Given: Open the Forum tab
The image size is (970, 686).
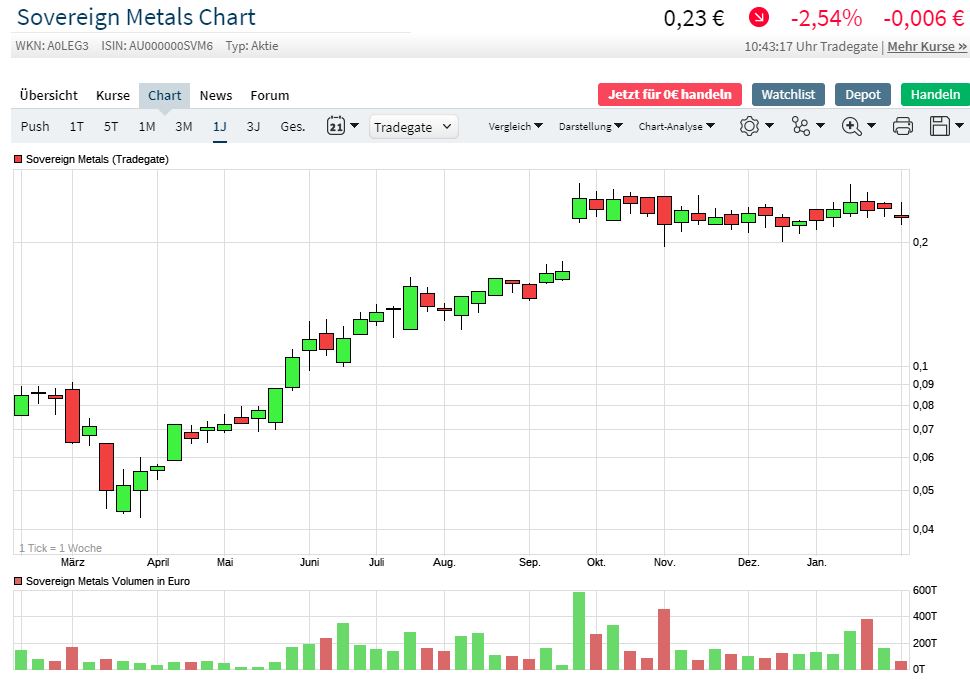Looking at the screenshot, I should pyautogui.click(x=269, y=95).
